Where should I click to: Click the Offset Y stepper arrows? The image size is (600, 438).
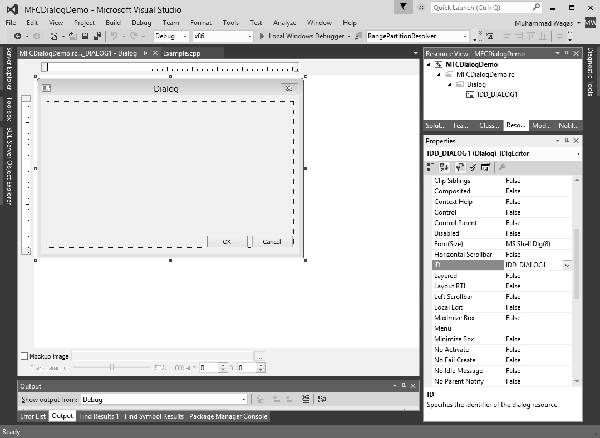261,368
